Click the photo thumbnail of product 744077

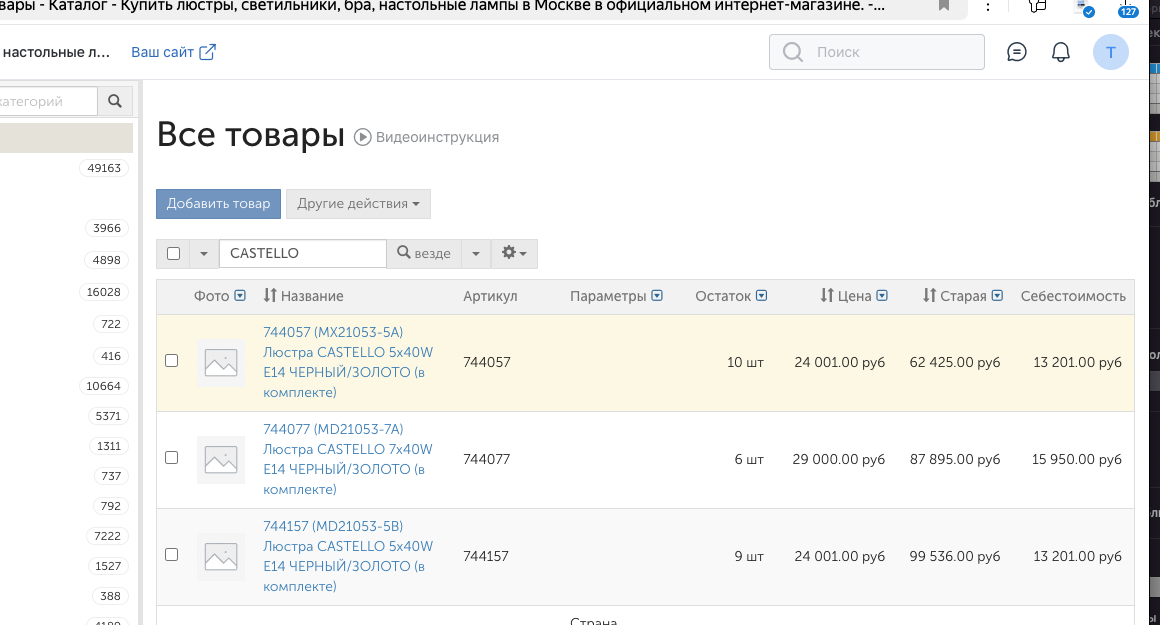221,459
